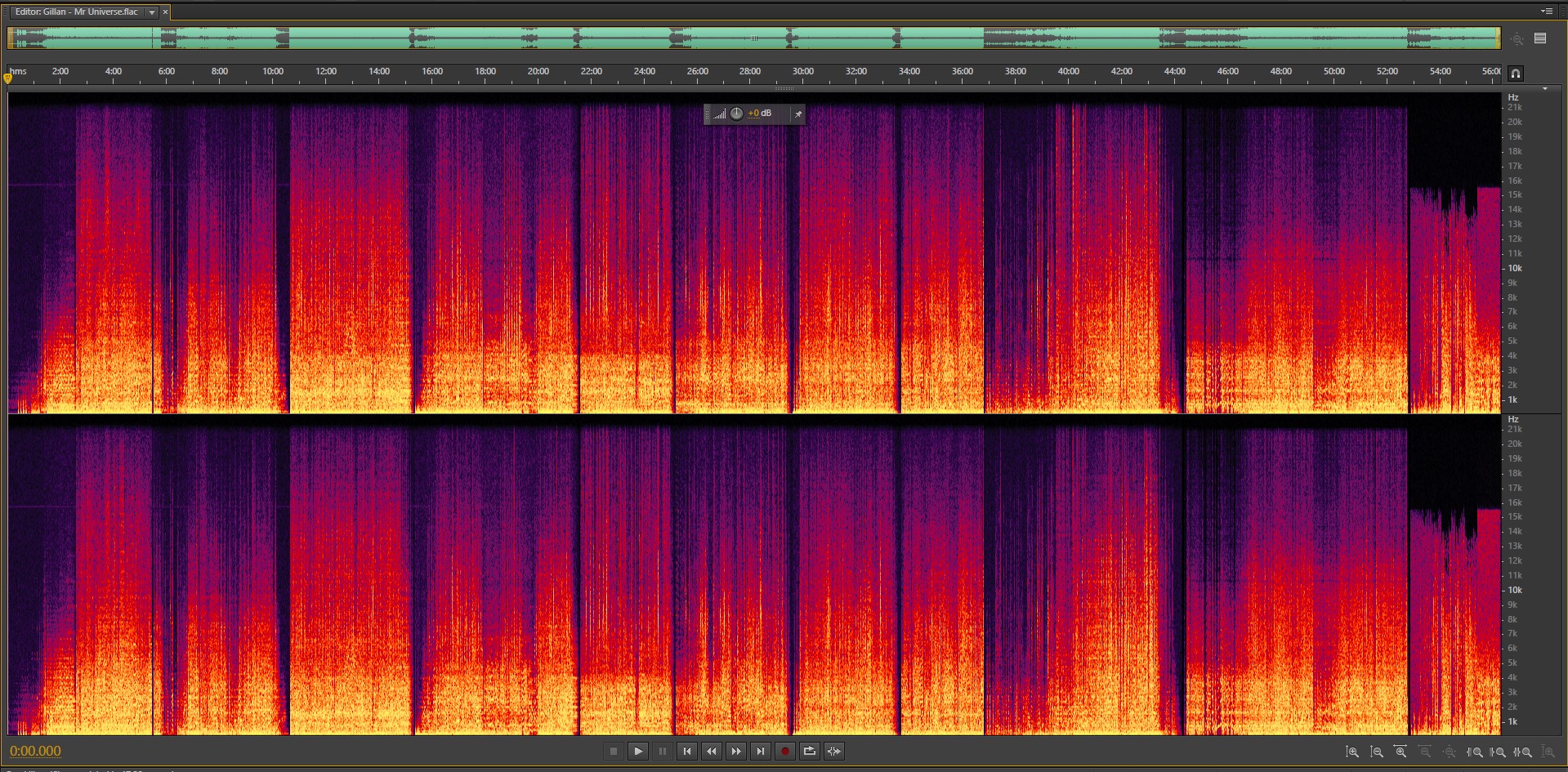The height and width of the screenshot is (772, 1568).
Task: Click the Rewind transport button
Action: (x=712, y=752)
